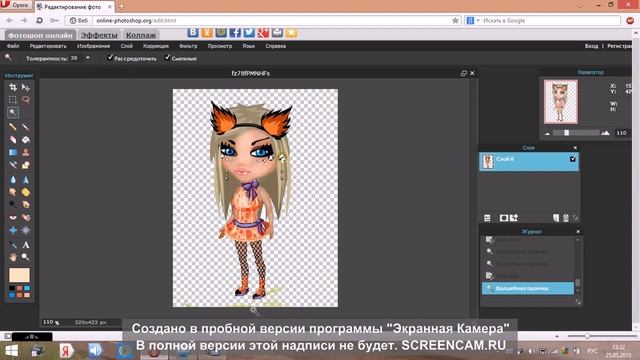Open the Коррекция menu
This screenshot has height=360, width=640.
[x=156, y=46]
